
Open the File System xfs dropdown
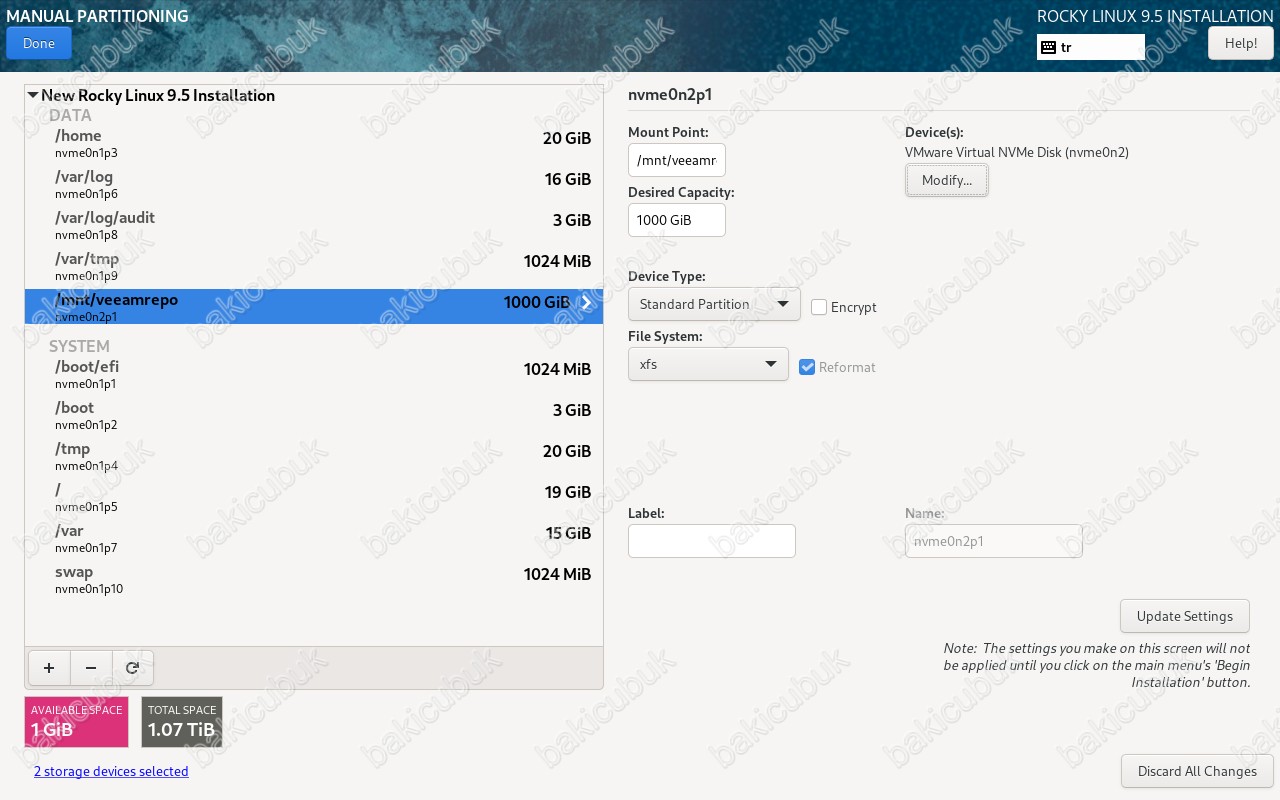point(708,364)
